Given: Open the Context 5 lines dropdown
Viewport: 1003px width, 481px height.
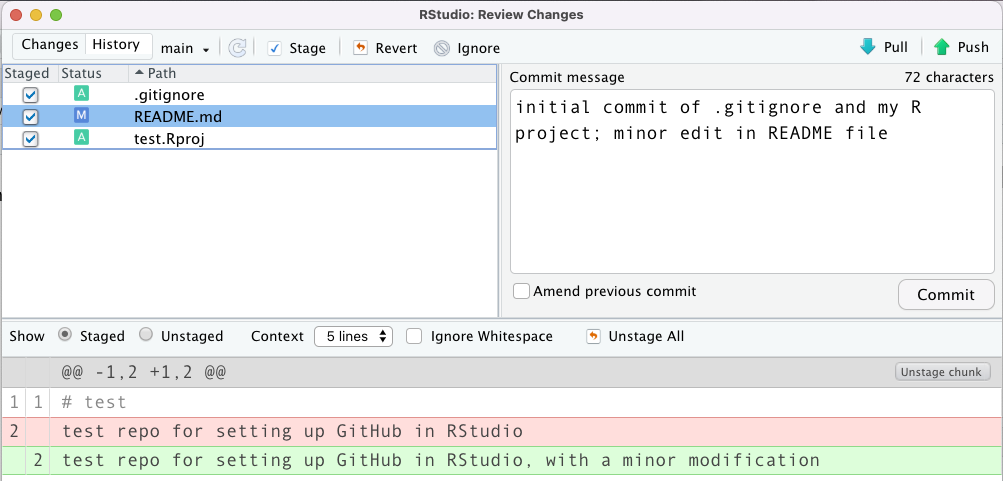Looking at the screenshot, I should click(x=353, y=336).
